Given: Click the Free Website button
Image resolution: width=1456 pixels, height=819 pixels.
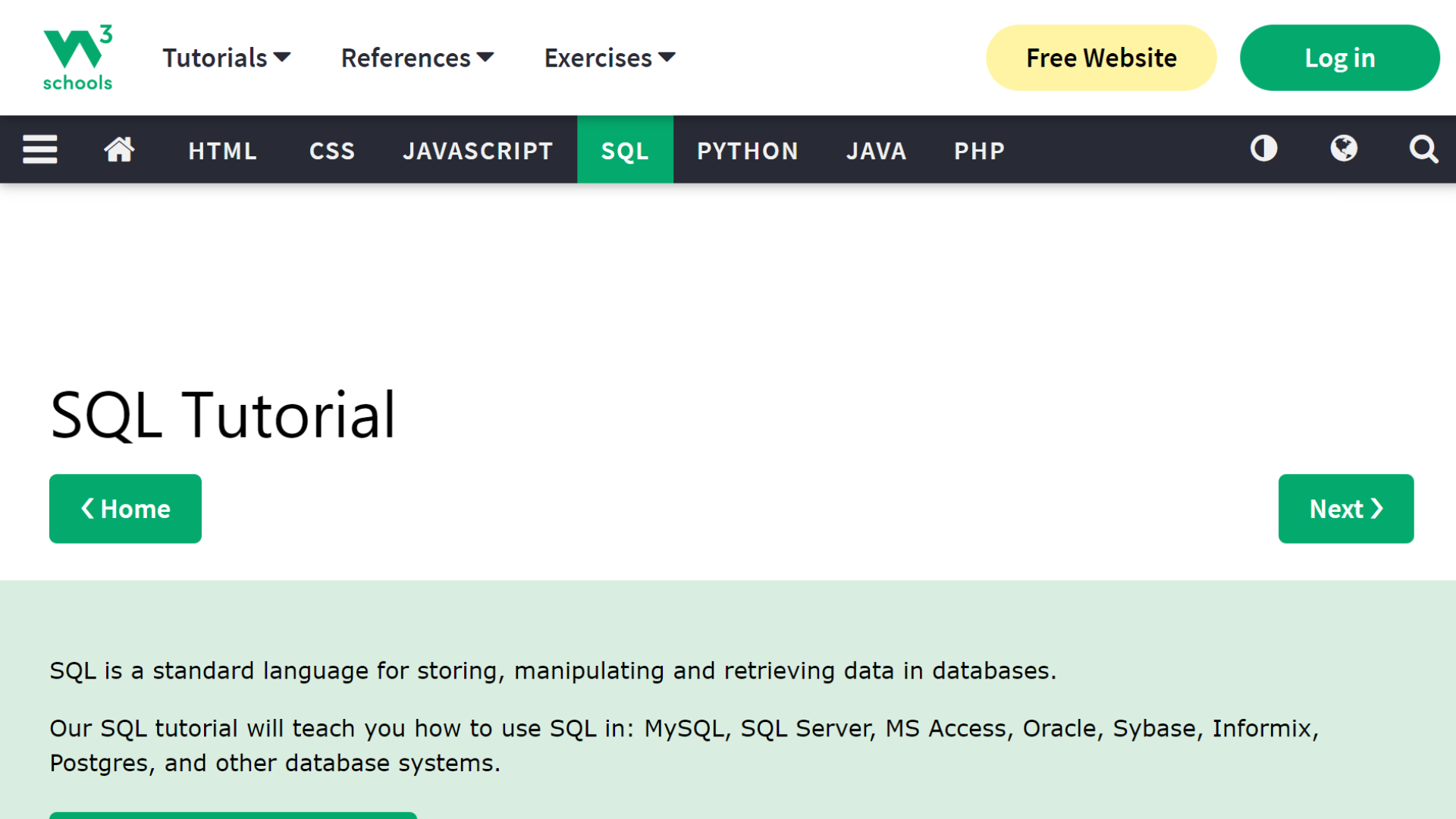Looking at the screenshot, I should pos(1101,57).
